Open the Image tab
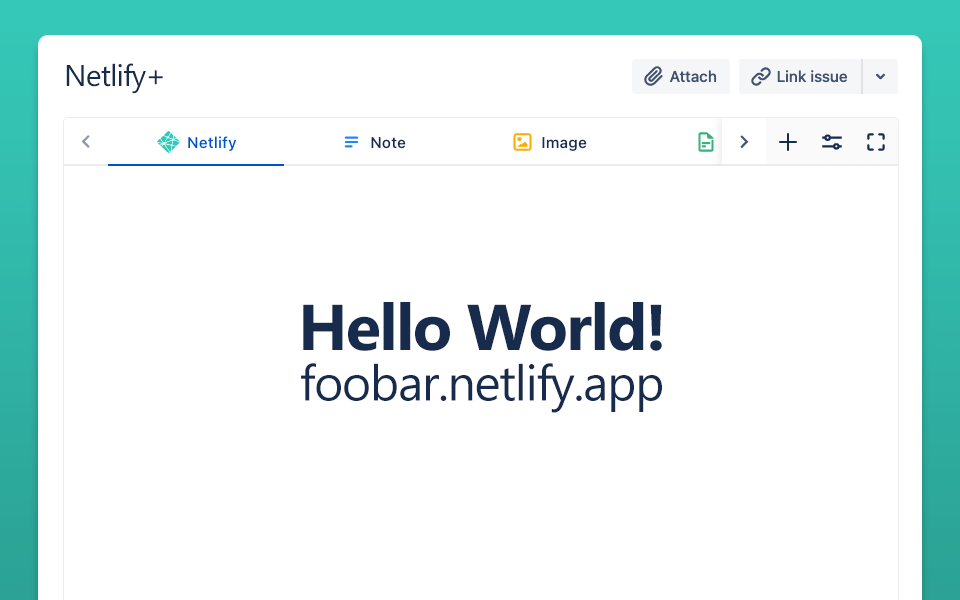The width and height of the screenshot is (960, 600). click(x=550, y=142)
